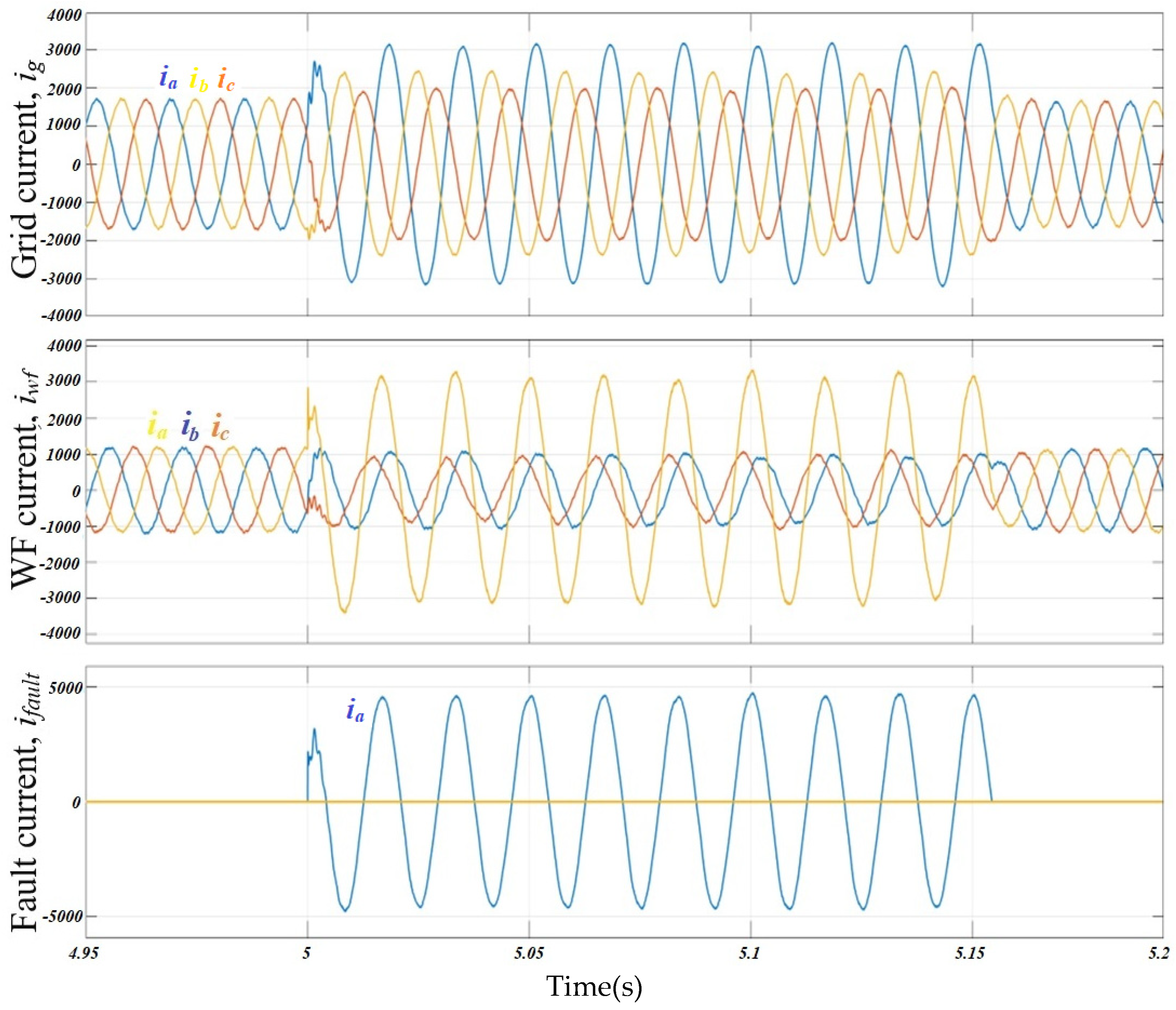Select the 4.95 time tick label
The image size is (1176, 1010).
(x=83, y=954)
